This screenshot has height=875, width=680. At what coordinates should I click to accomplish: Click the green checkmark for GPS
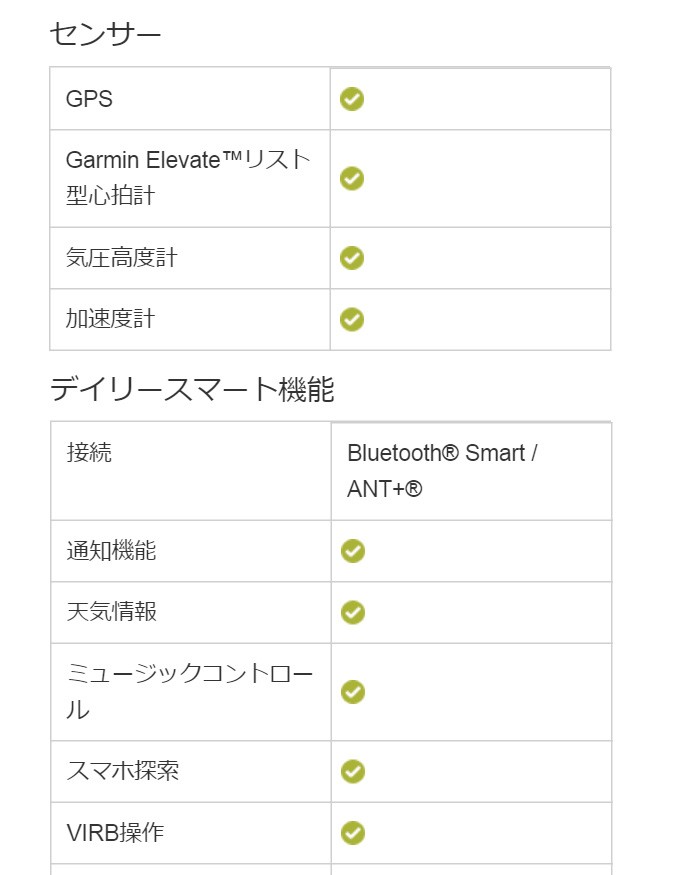352,99
